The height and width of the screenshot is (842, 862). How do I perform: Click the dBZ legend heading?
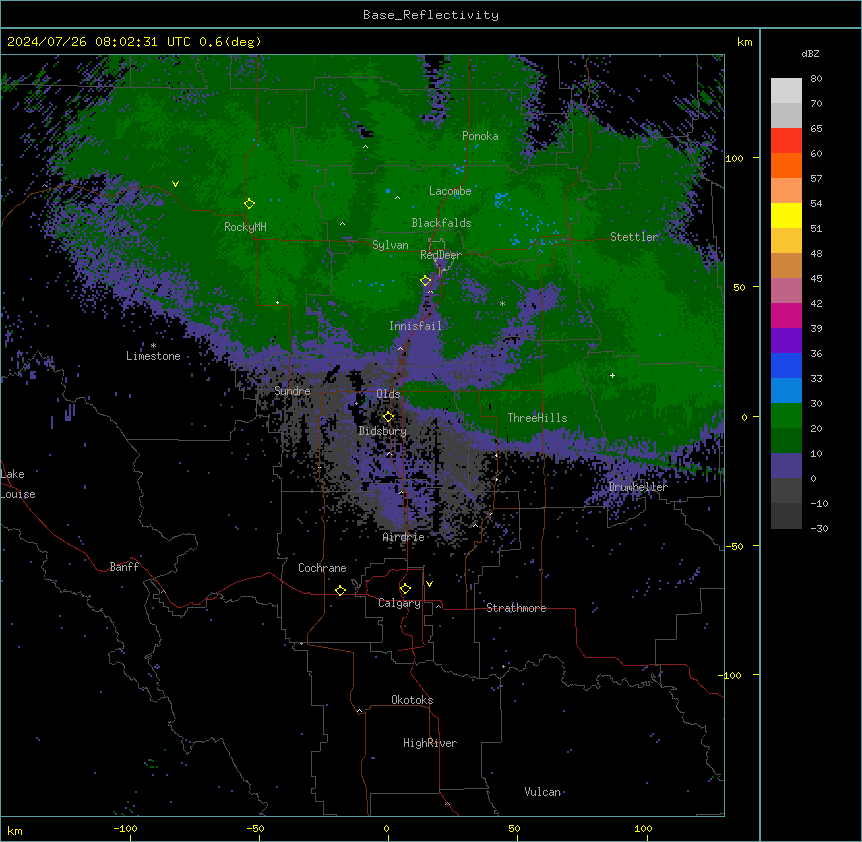pyautogui.click(x=810, y=54)
